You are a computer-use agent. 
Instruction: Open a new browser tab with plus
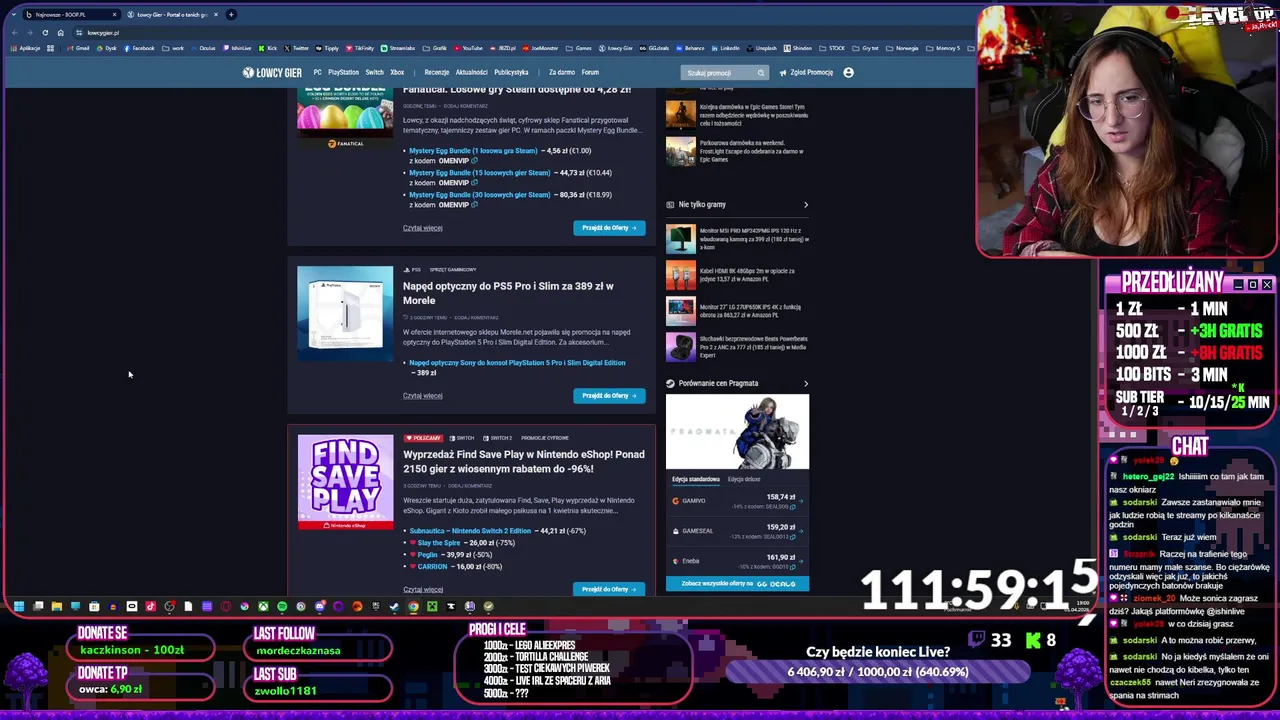tap(231, 14)
